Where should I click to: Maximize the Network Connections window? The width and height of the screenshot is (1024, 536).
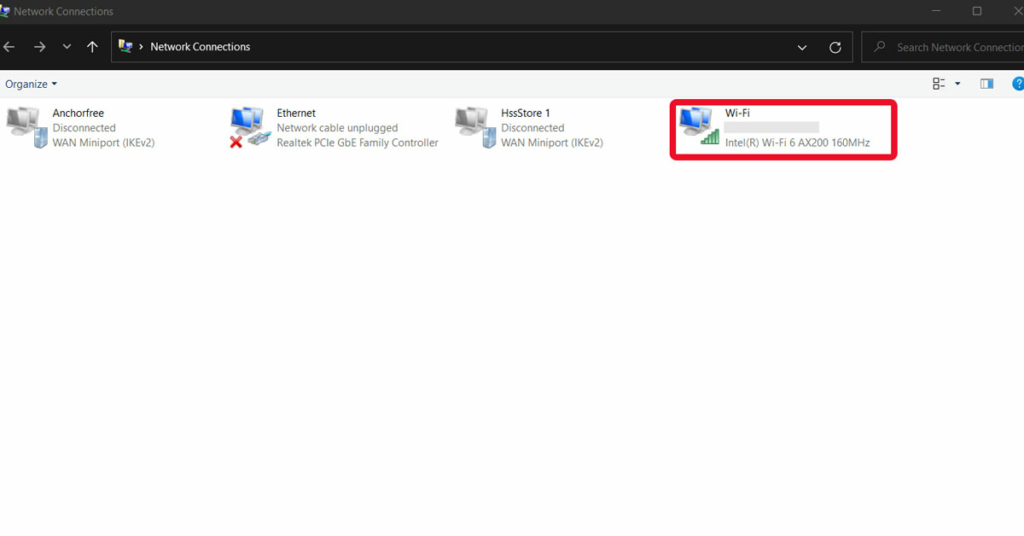tap(977, 12)
